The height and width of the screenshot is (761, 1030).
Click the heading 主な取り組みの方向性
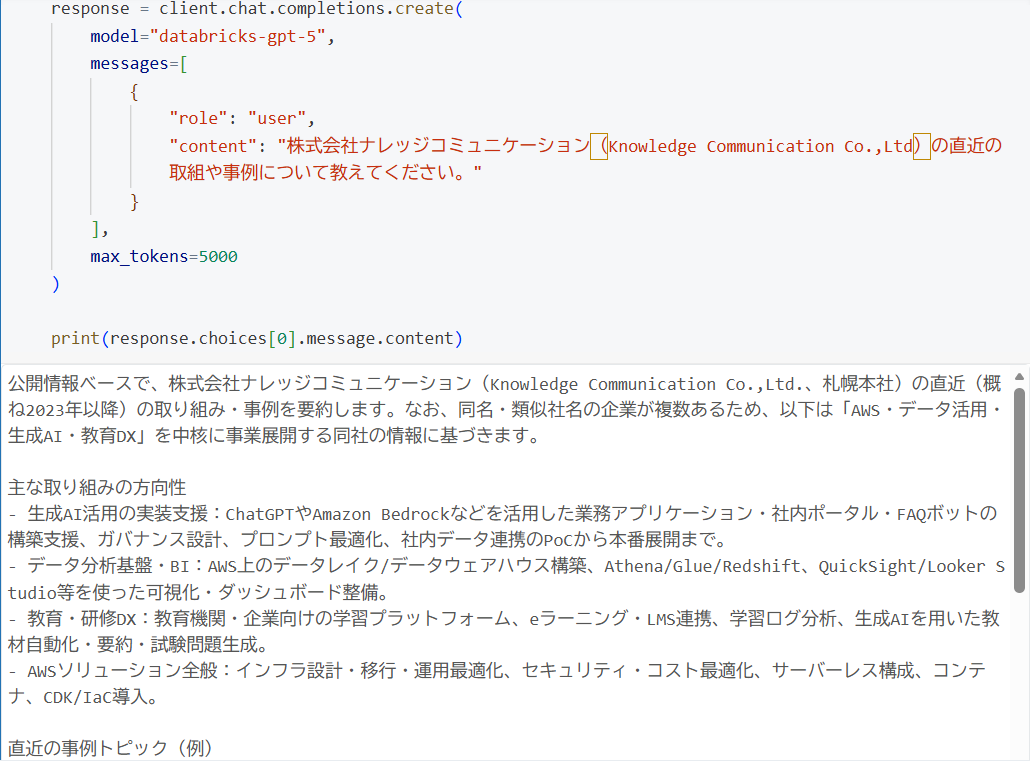coord(97,488)
